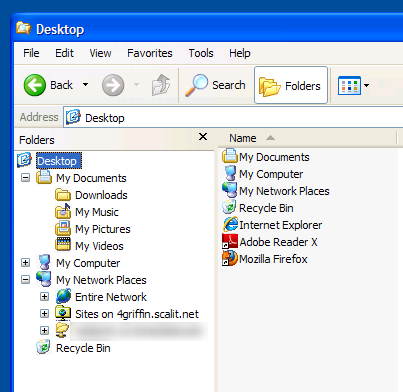
Task: Click Sites on 4griffin.scalit.net icon
Action: [63, 313]
